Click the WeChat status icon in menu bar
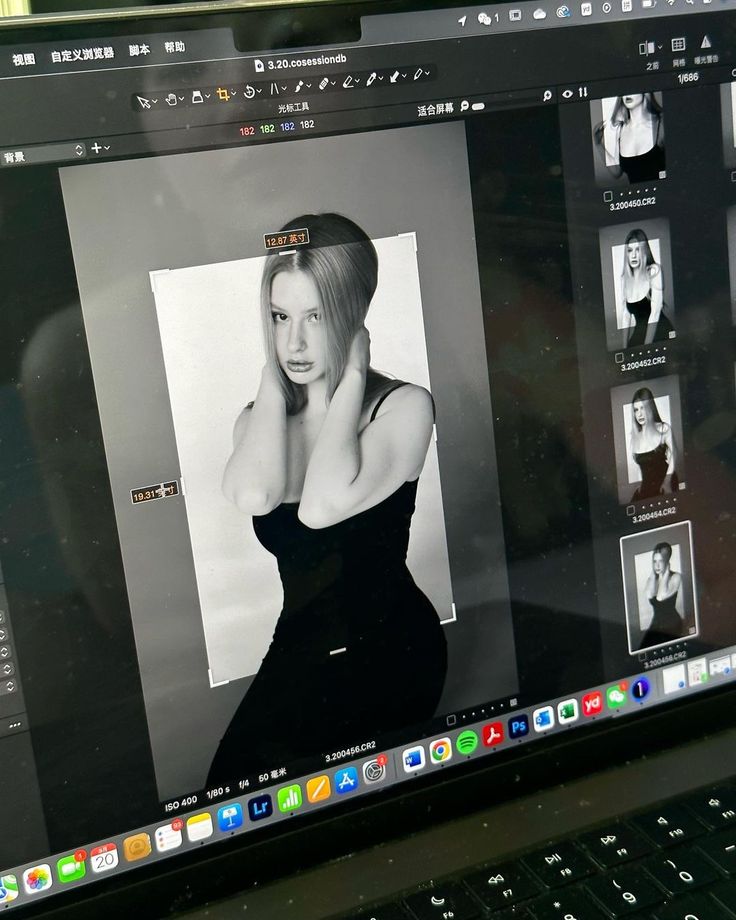 click(484, 19)
